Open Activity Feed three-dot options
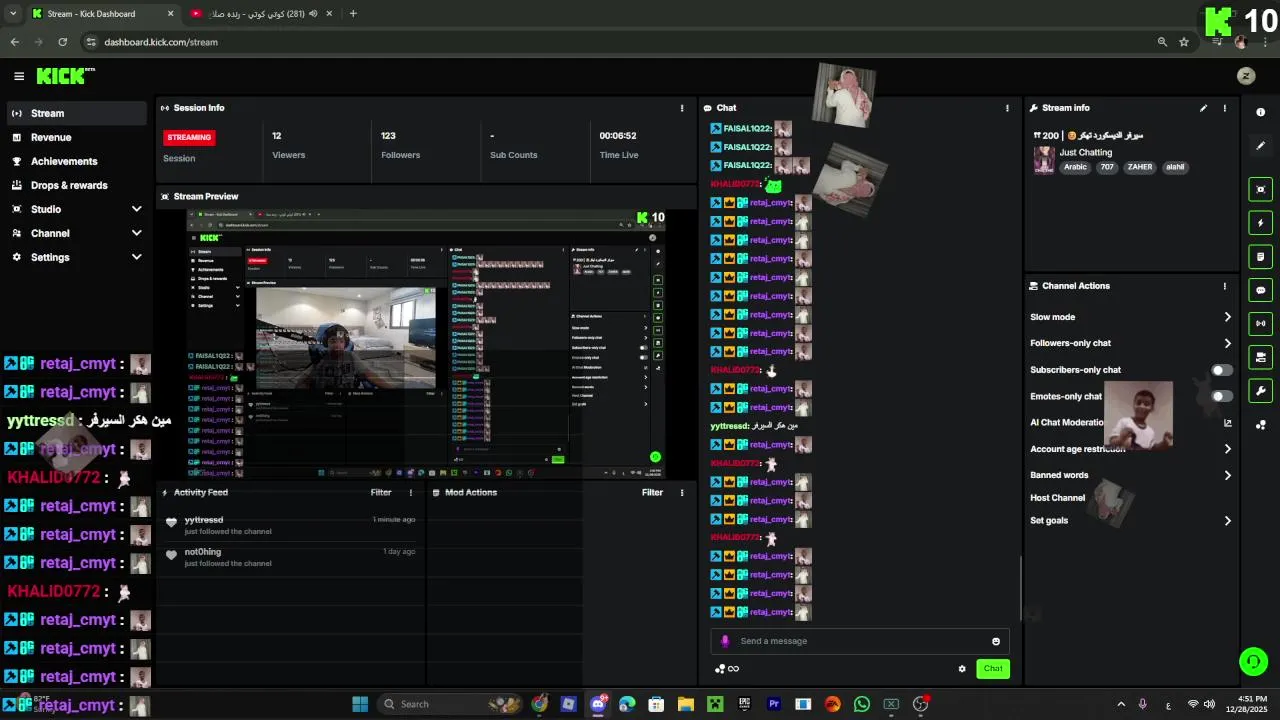Screen dimensions: 1280x720 coord(410,492)
